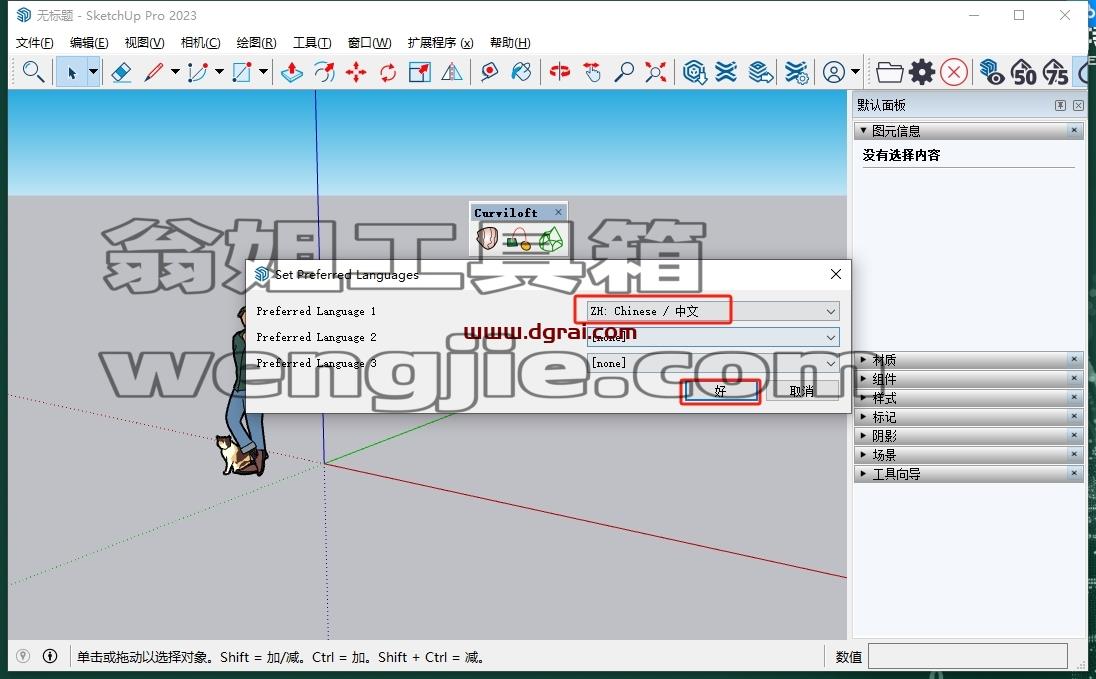Open the 相机(C) menu
Viewport: 1096px width, 679px height.
pos(200,43)
